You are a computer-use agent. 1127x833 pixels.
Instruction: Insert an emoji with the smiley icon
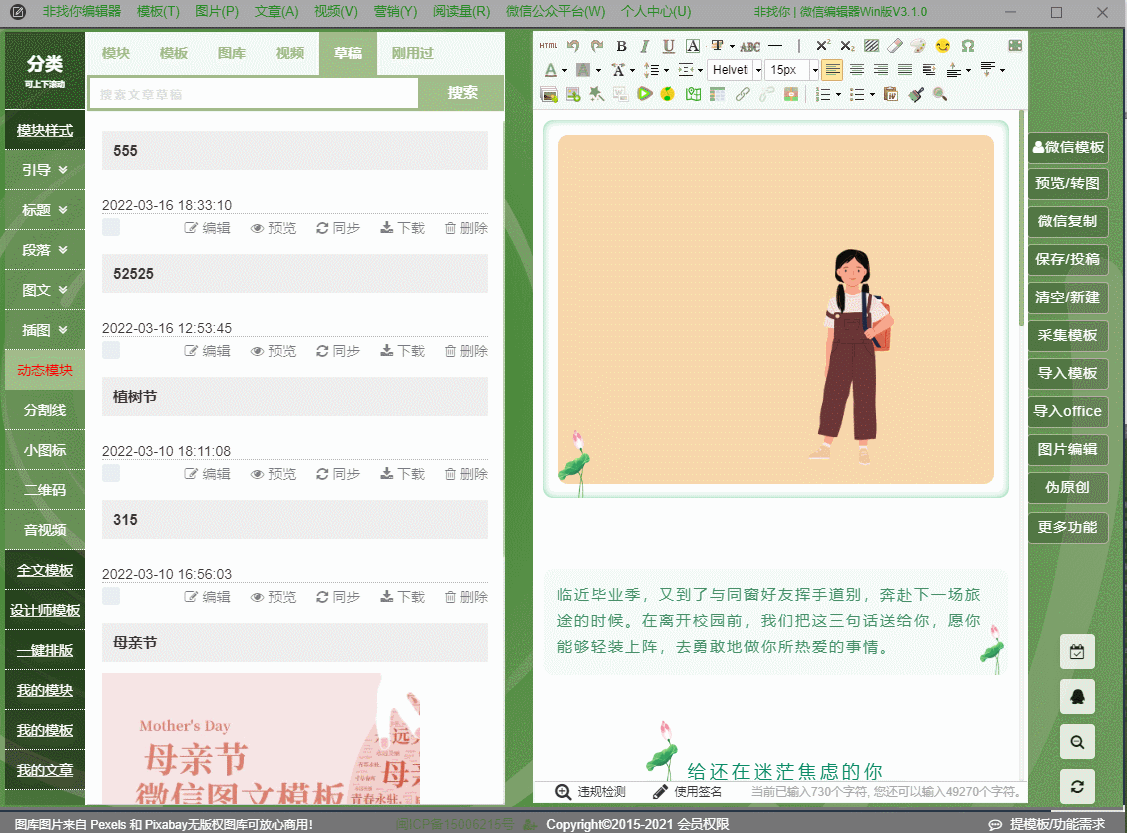(x=943, y=46)
